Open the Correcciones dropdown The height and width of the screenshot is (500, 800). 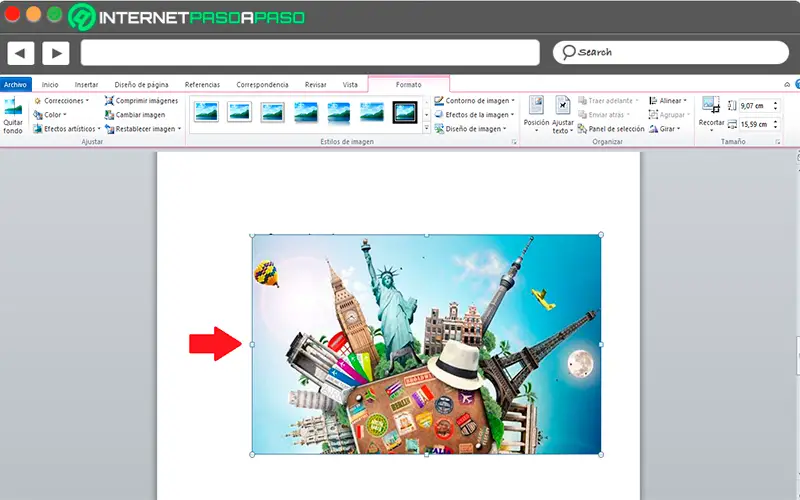[x=61, y=101]
